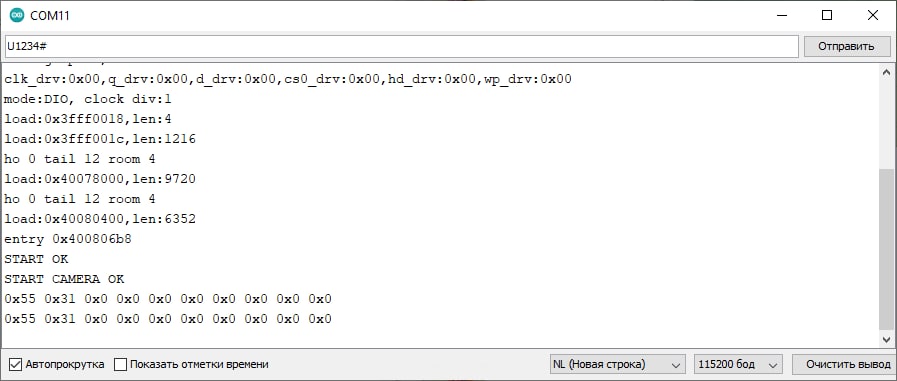
Task: Click the 'load:0x40080400,len:6352' line
Action: pos(100,219)
